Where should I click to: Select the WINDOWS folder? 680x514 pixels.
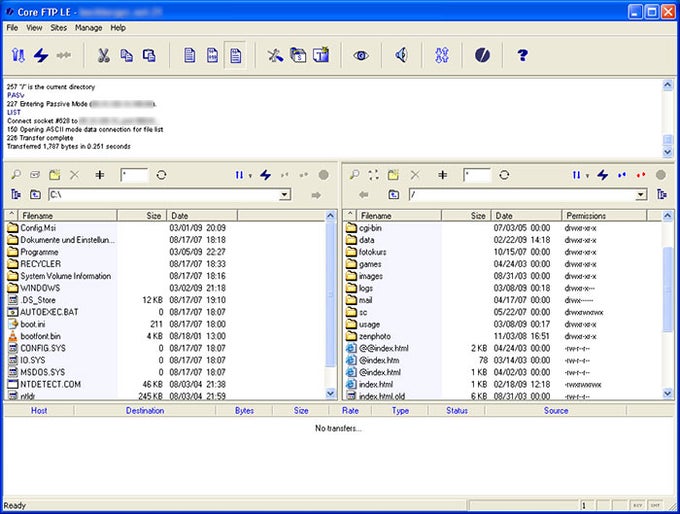40,288
